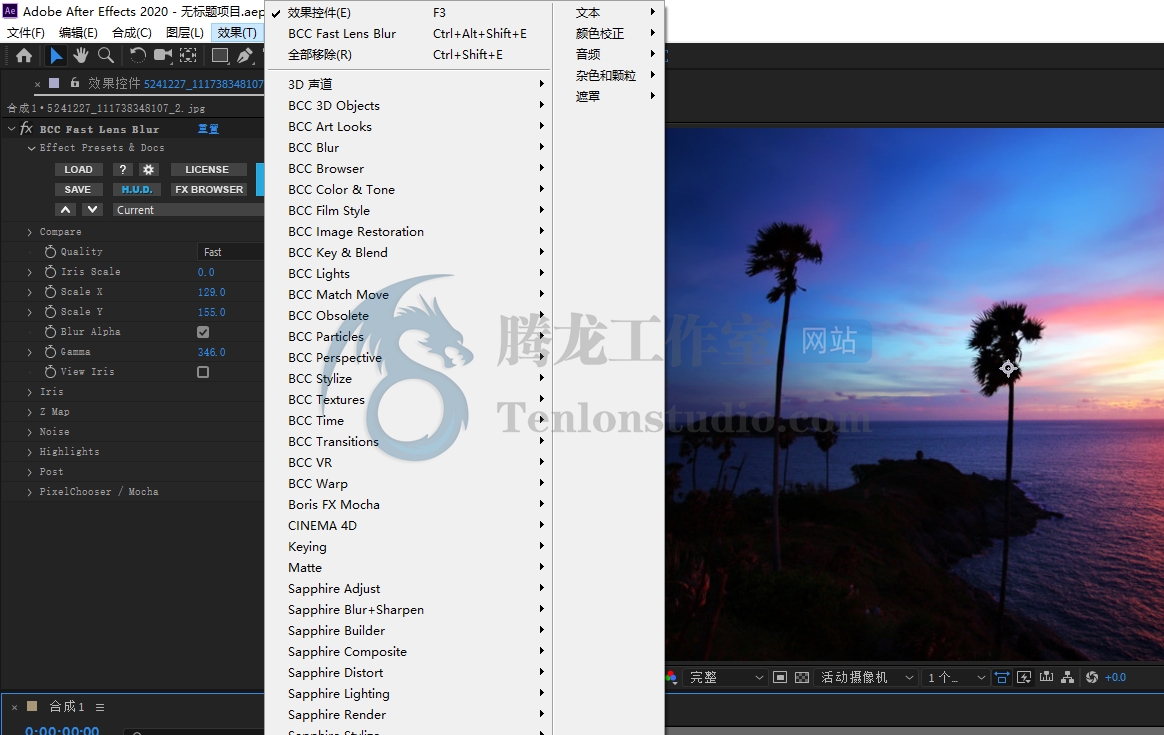Click the next preset down arrow
The width and height of the screenshot is (1164, 735).
(x=92, y=209)
